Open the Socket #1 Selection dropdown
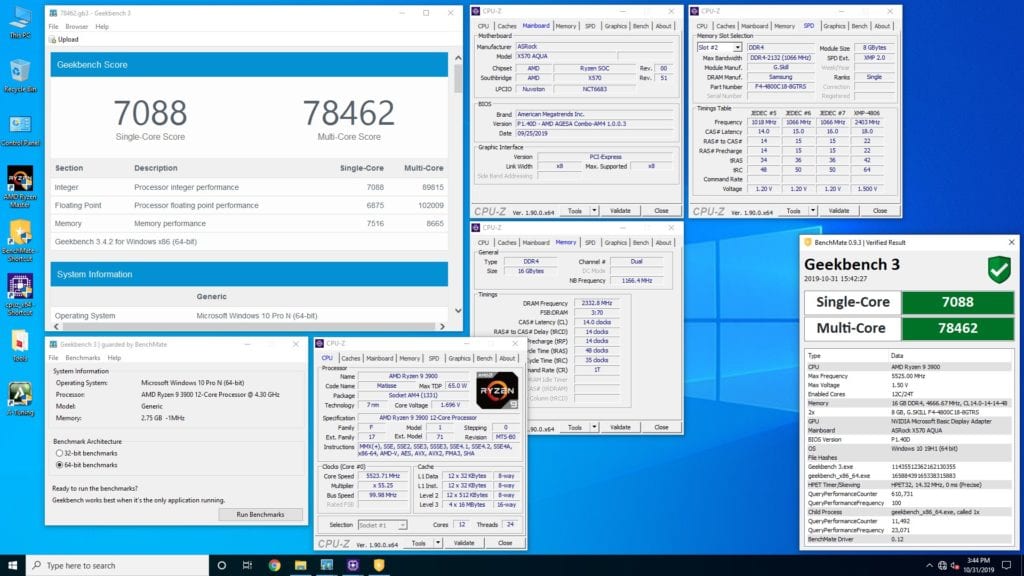The height and width of the screenshot is (576, 1024). point(382,525)
